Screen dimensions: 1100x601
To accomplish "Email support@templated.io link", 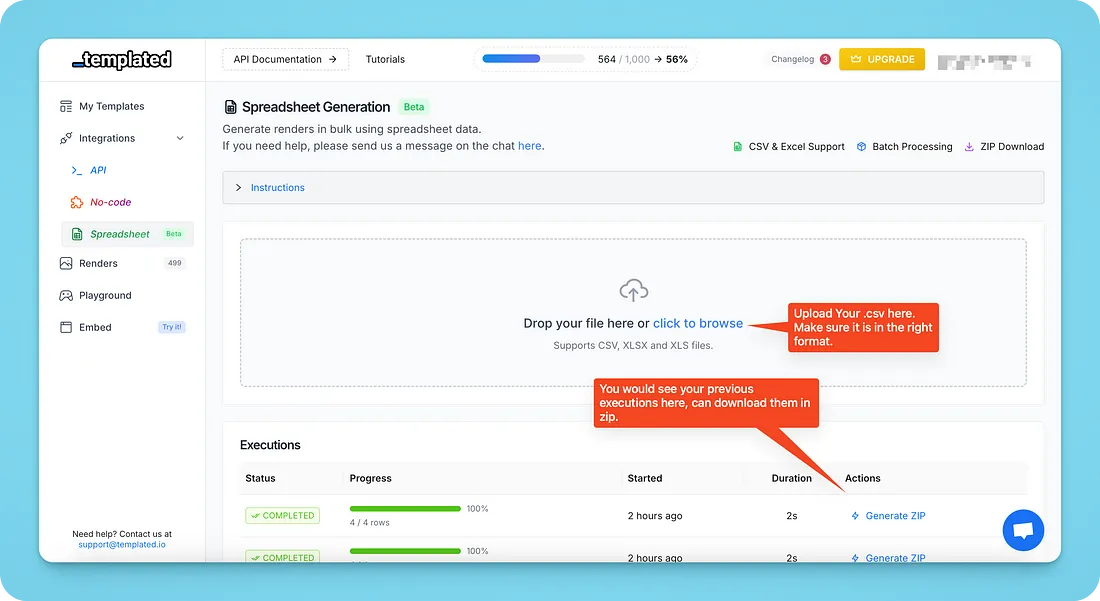I will click(x=122, y=545).
